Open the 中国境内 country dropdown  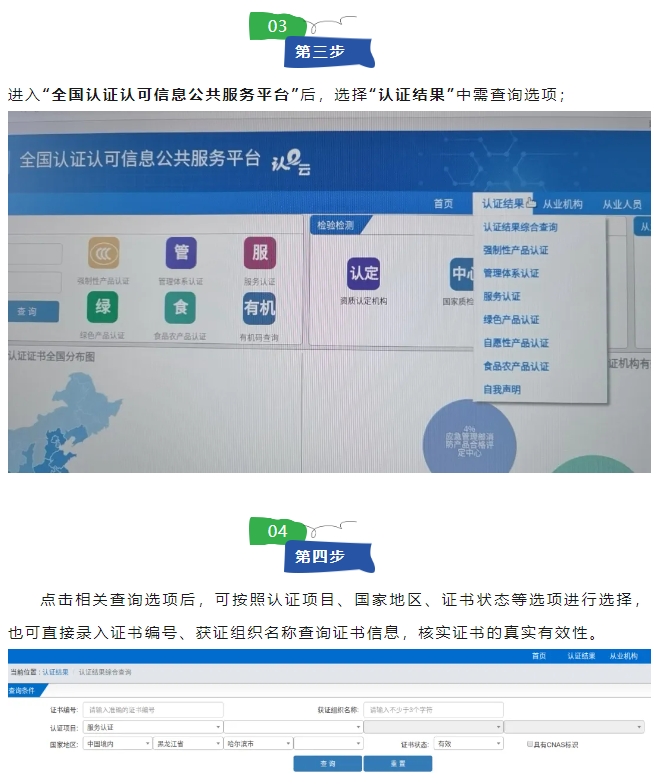click(x=116, y=744)
